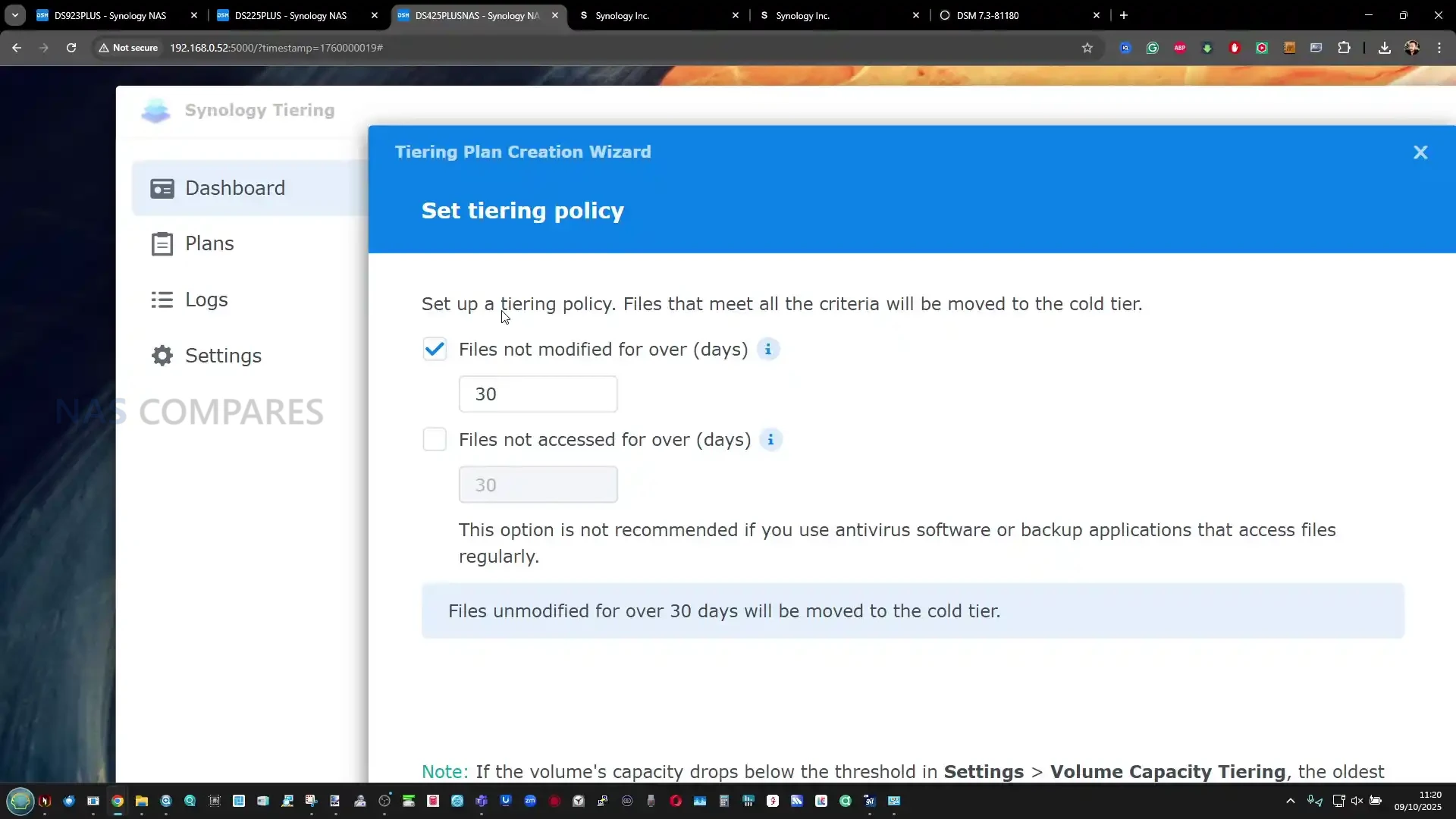This screenshot has height=819, width=1456.
Task: Close the Tiering Plan Creation Wizard
Action: click(1420, 152)
